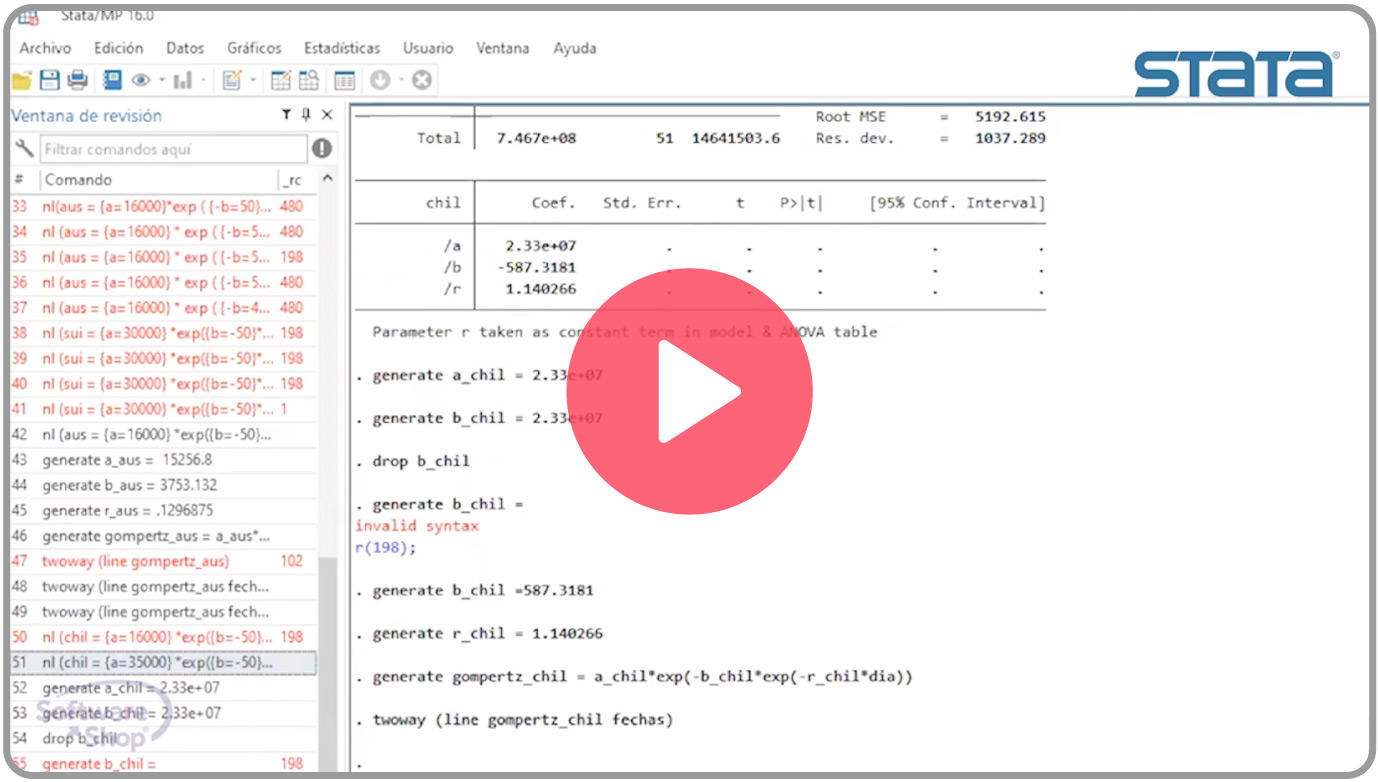Click the Stata icon in the title bar
Screen dimensions: 1378x782
coord(28,16)
